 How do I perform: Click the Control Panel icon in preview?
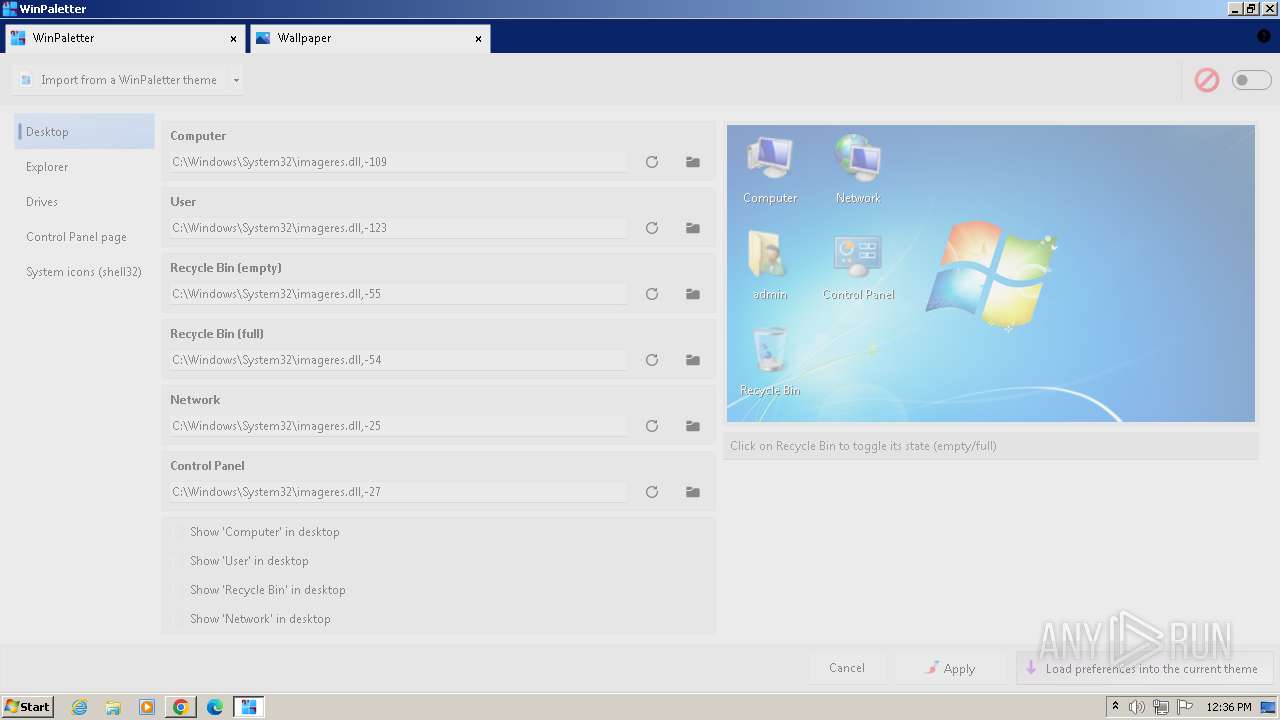(x=858, y=266)
